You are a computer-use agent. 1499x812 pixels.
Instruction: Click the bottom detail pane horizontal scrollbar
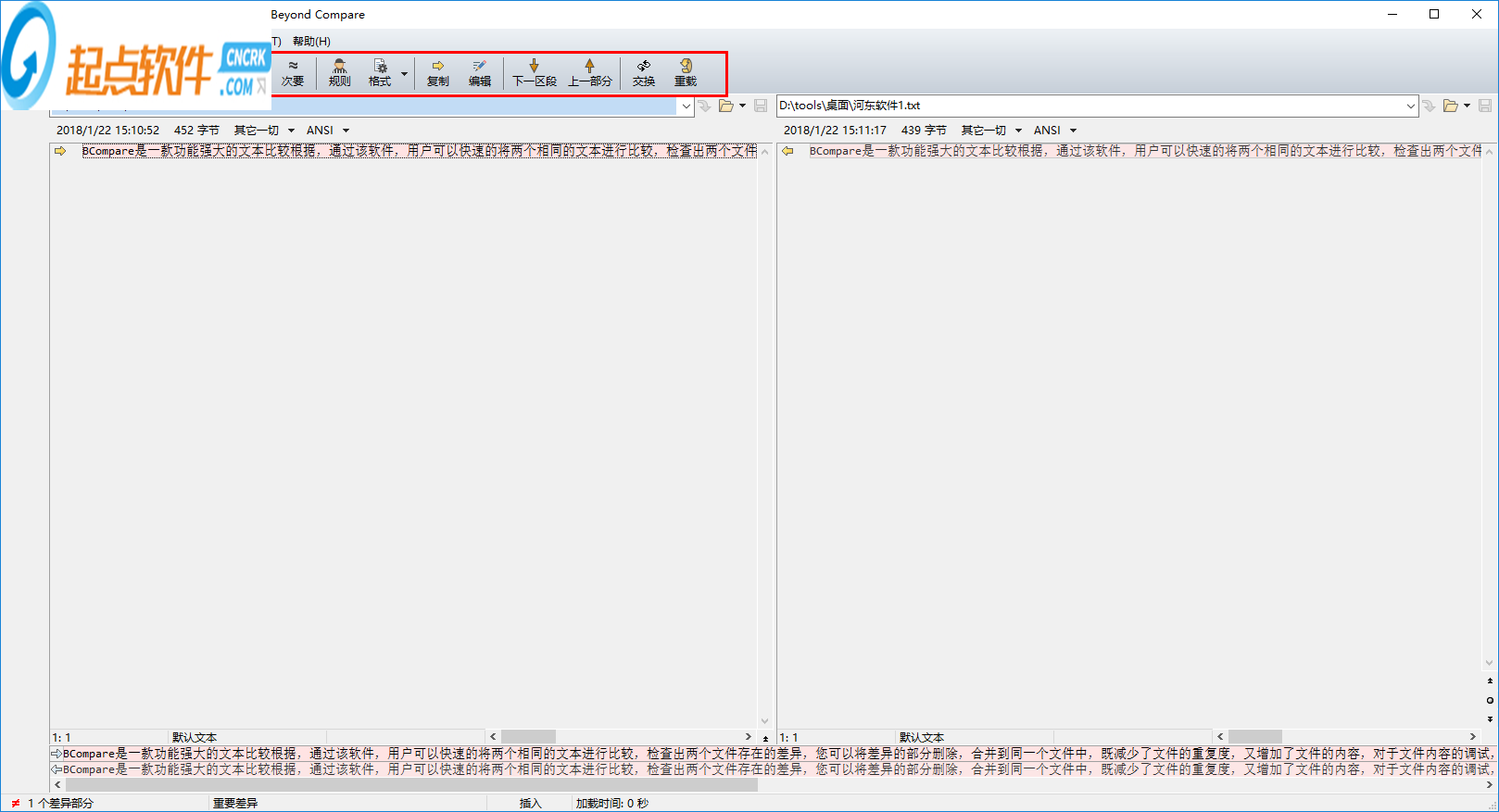[x=412, y=784]
